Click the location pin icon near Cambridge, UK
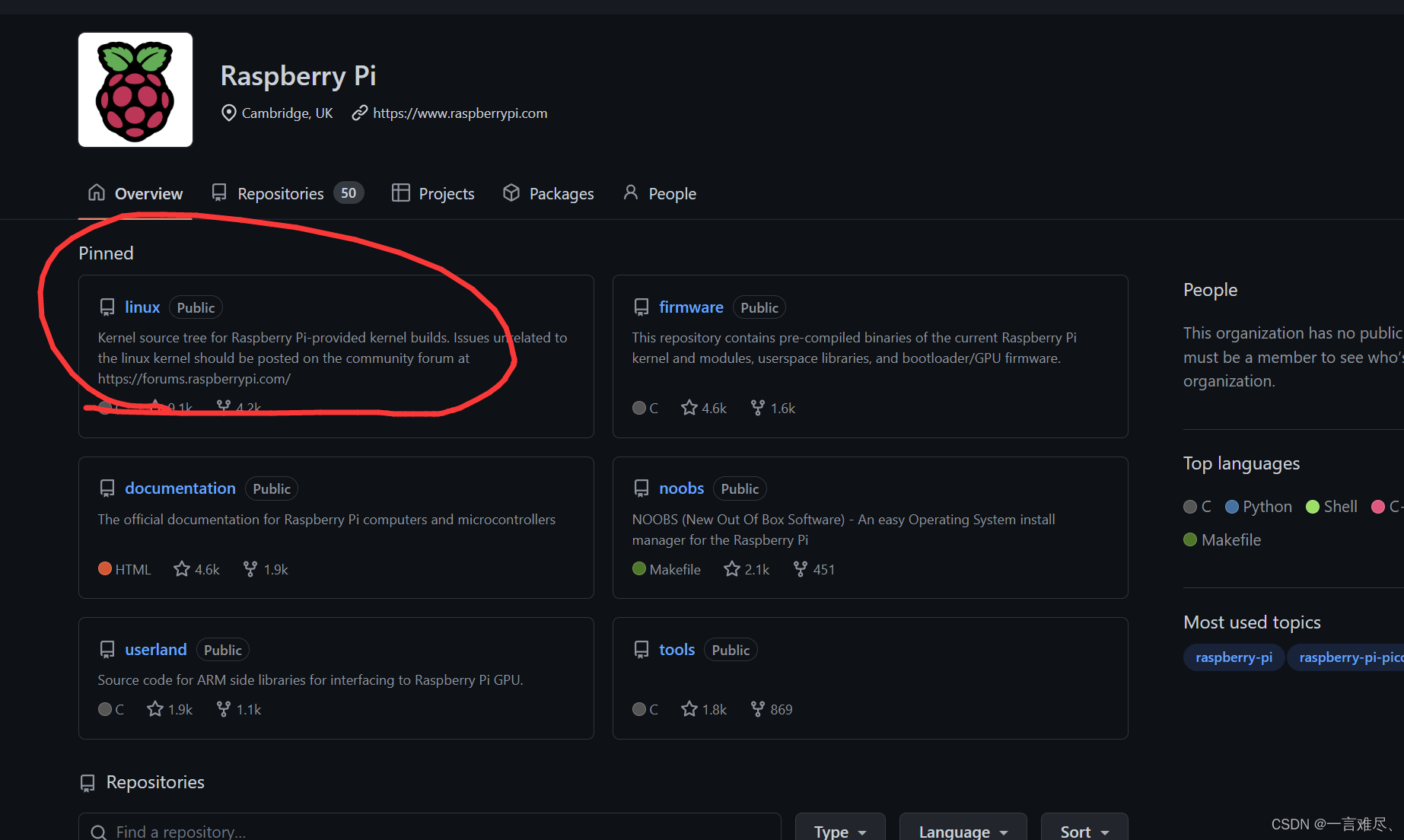 [x=228, y=113]
